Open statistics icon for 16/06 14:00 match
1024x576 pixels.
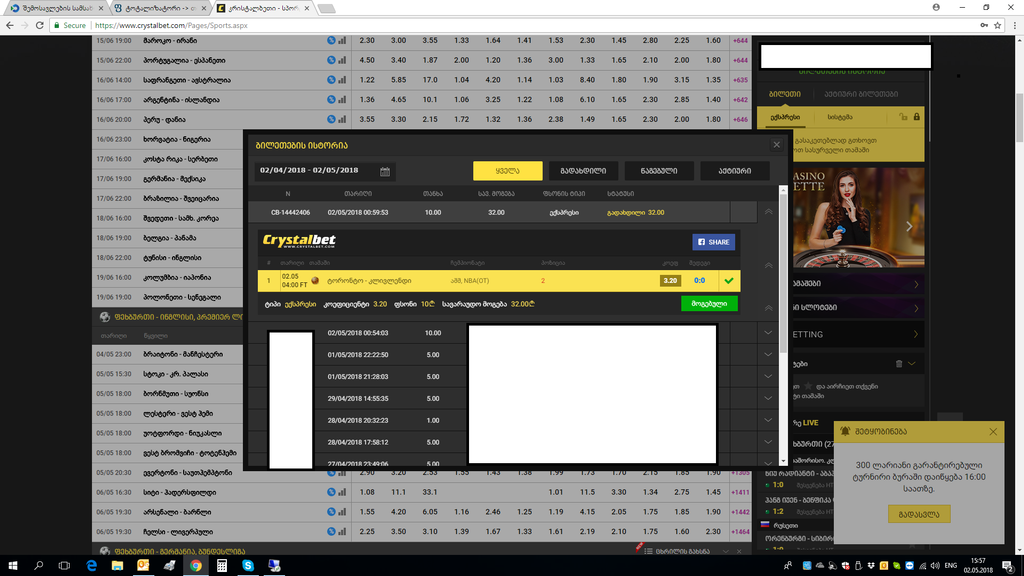tap(342, 80)
